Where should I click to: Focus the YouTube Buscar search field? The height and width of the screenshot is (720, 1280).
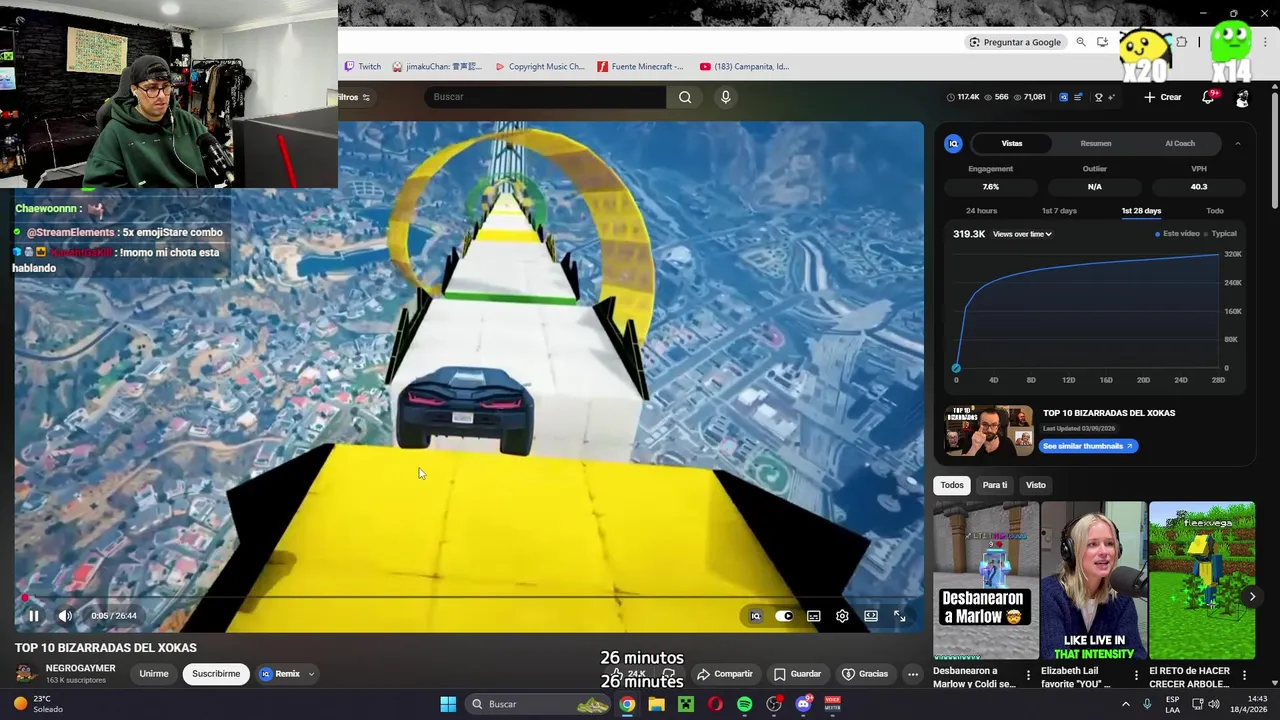point(545,97)
